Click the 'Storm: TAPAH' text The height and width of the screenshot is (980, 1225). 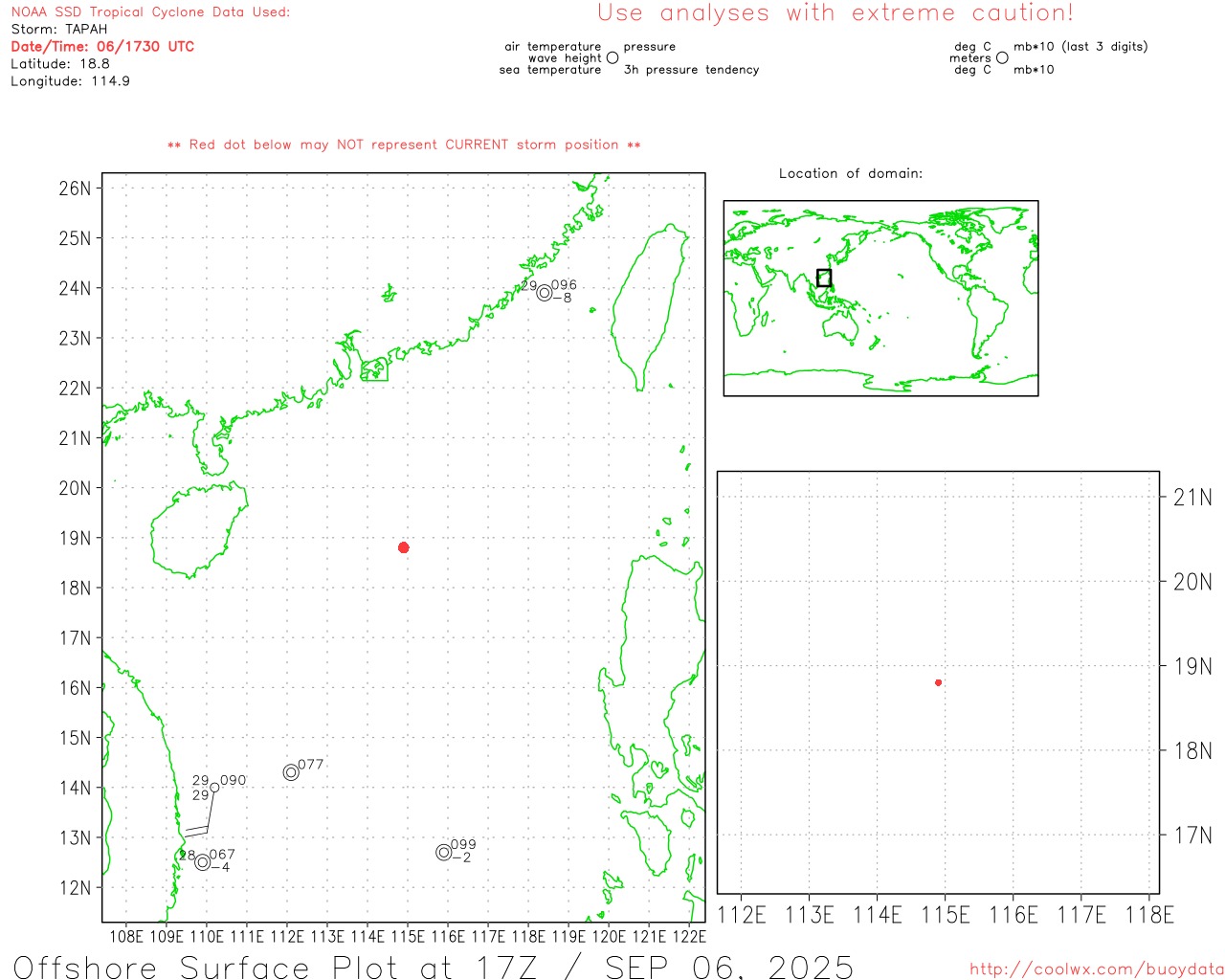click(59, 30)
